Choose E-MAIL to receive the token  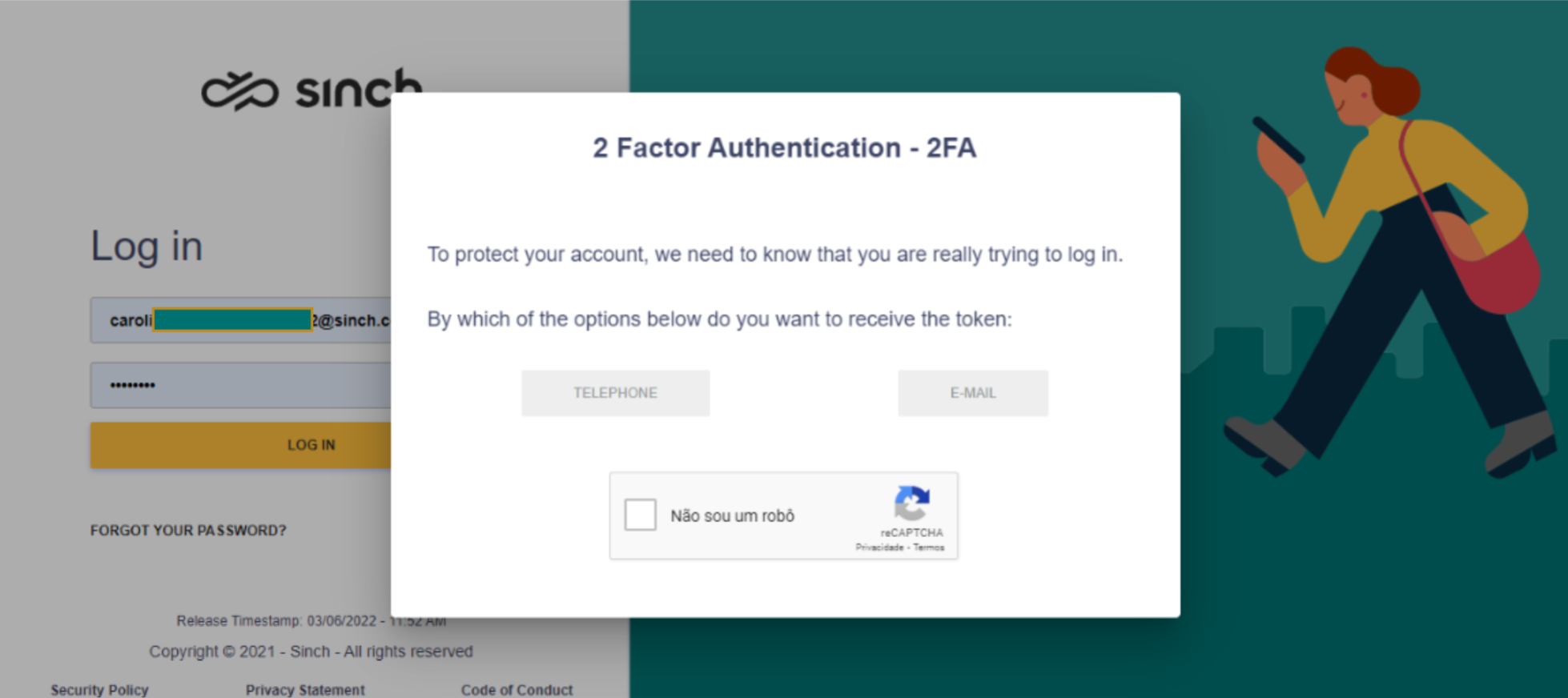[973, 393]
